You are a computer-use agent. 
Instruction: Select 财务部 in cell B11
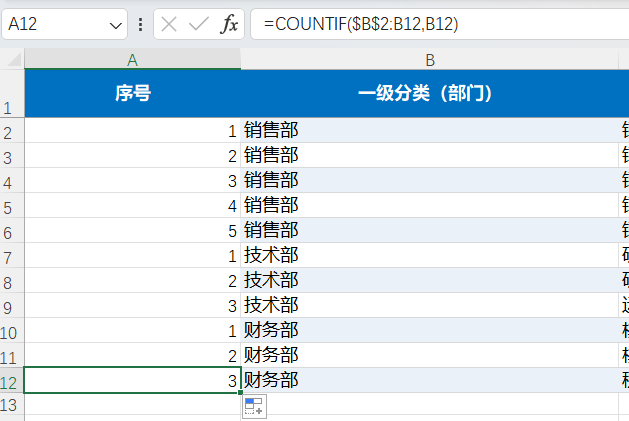tap(430, 355)
